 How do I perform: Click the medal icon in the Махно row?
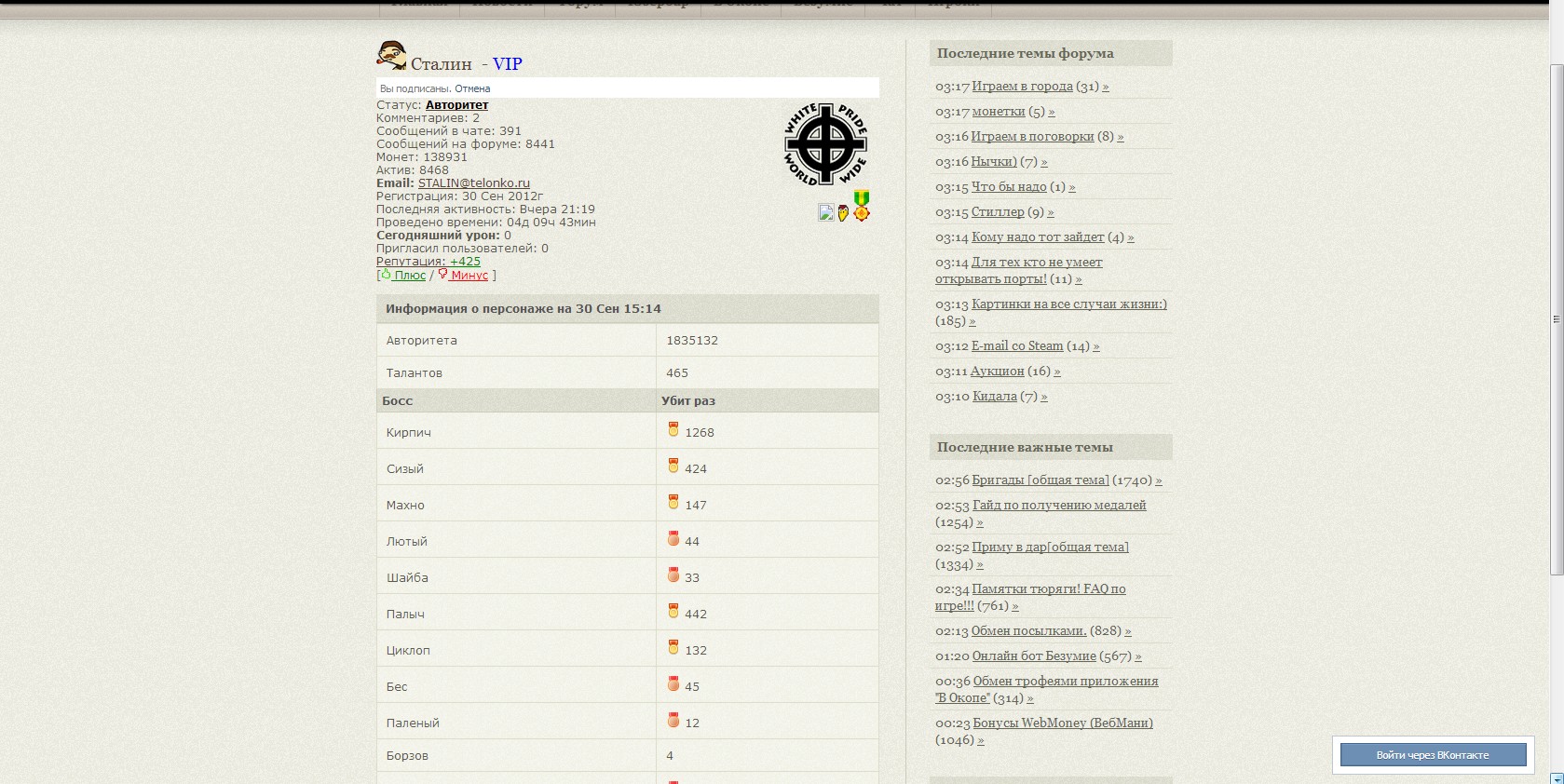[x=673, y=502]
